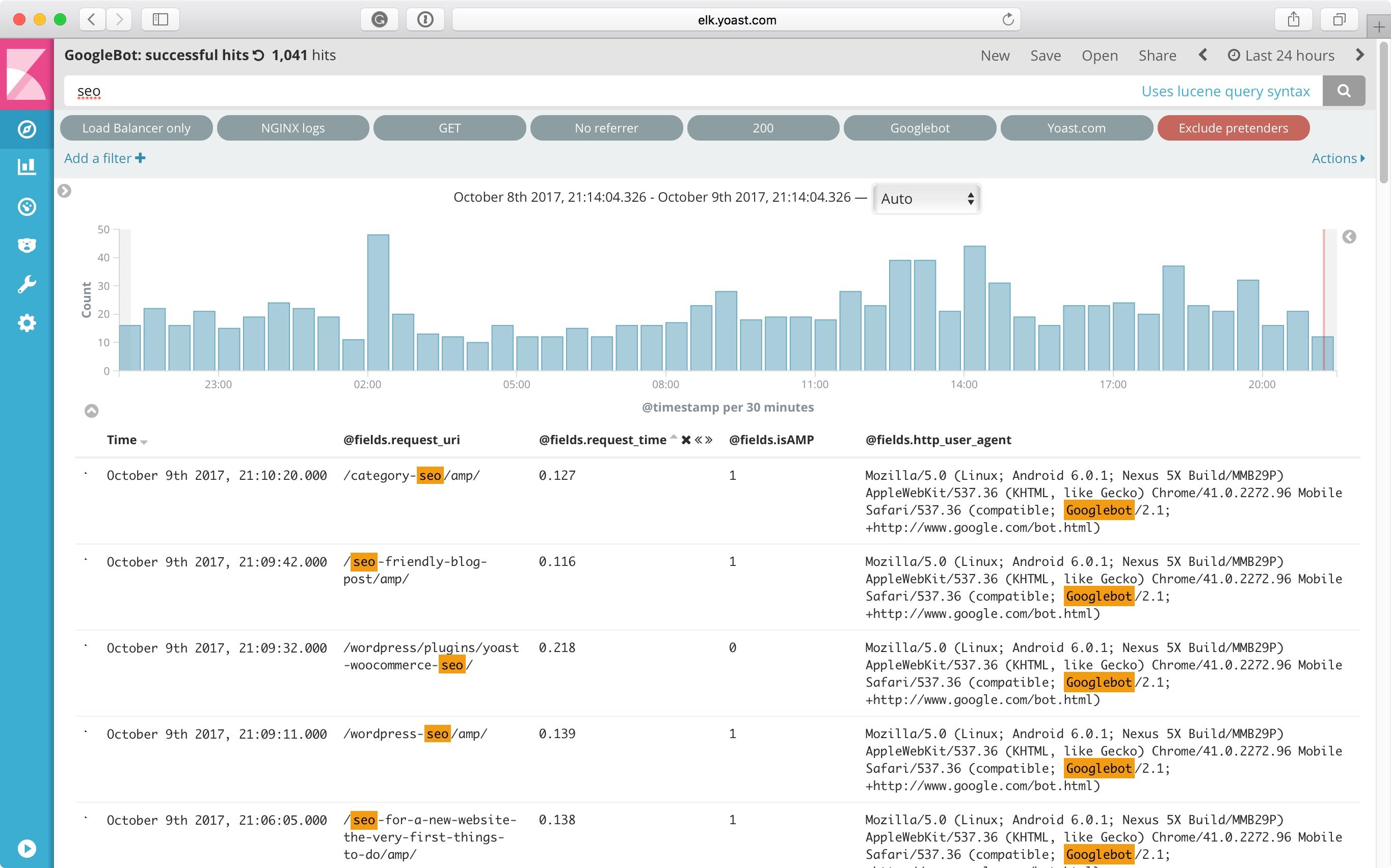Open Management gear icon in sidebar

coord(26,323)
